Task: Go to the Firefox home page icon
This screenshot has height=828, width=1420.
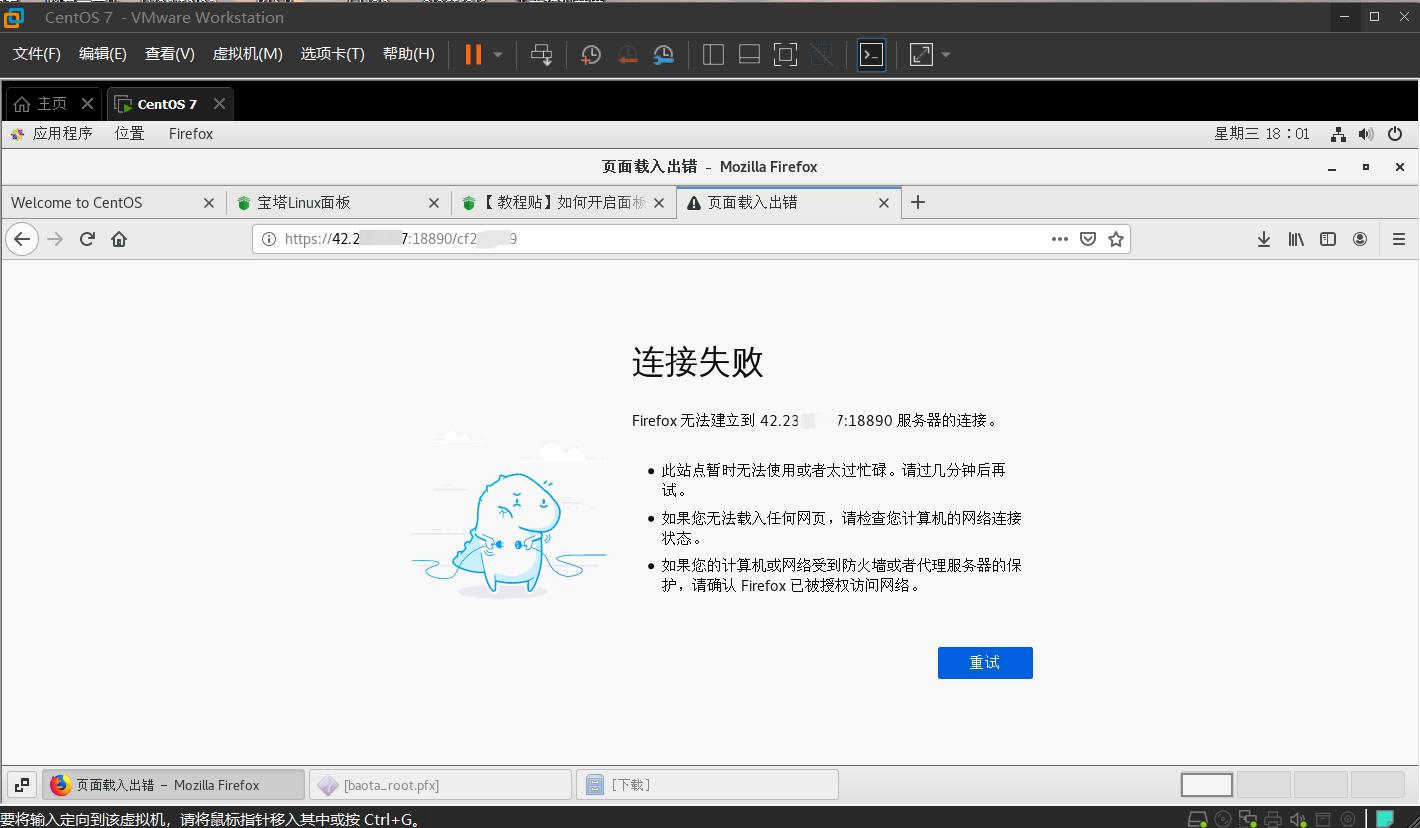Action: (x=119, y=239)
